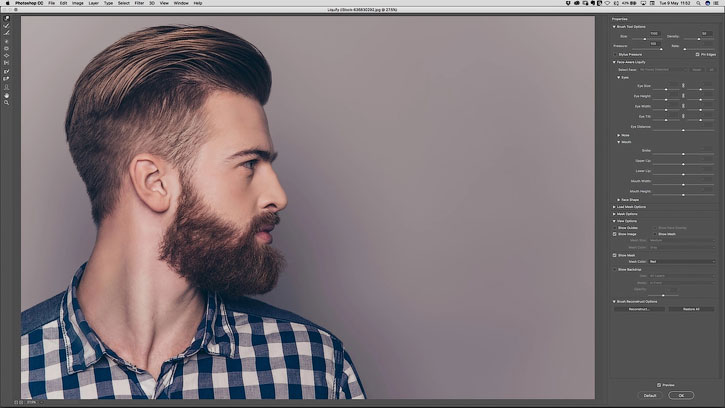The image size is (725, 408).
Task: Click the Smile slider handle
Action: 683,154
